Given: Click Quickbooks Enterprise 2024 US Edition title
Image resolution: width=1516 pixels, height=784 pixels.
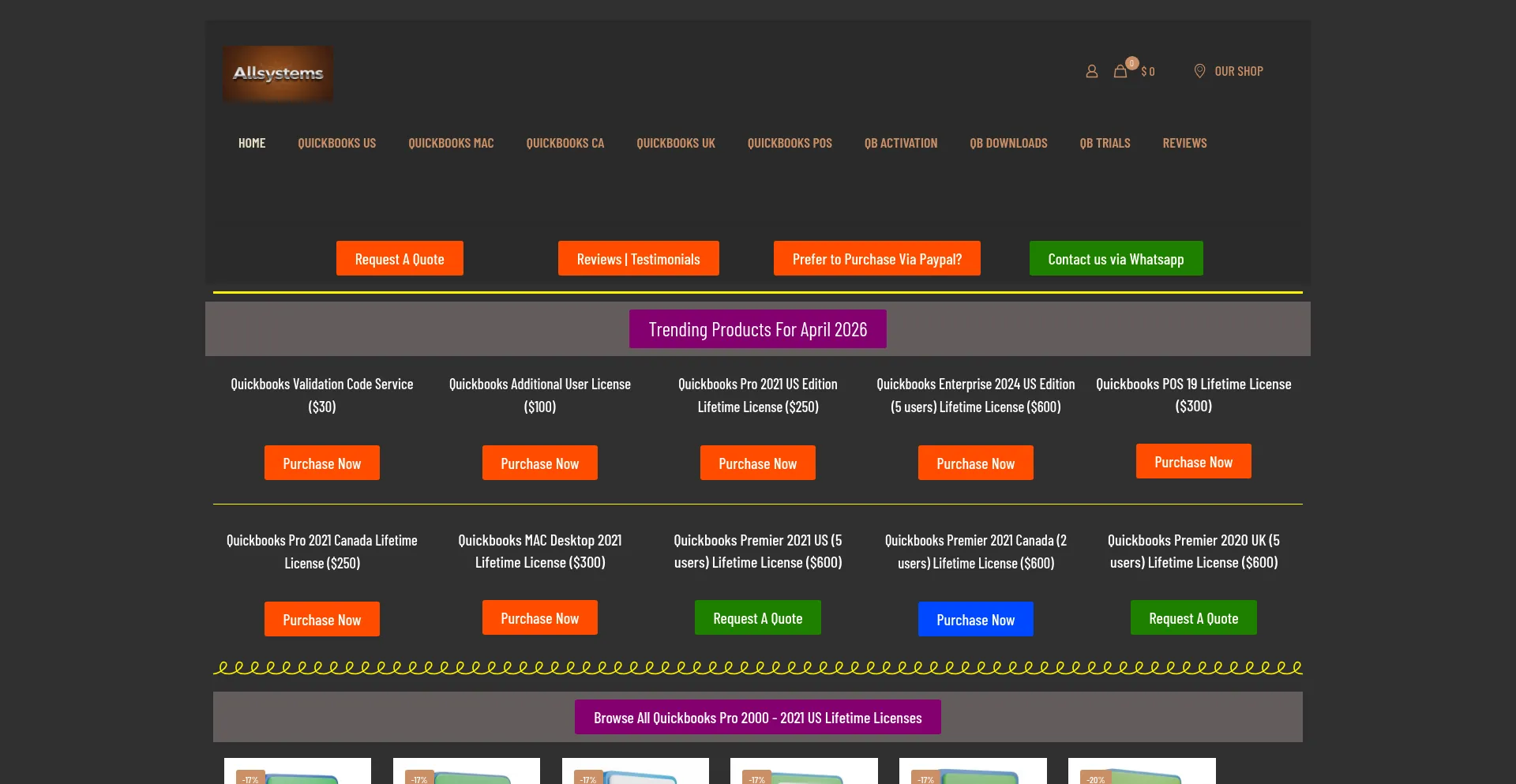Looking at the screenshot, I should 976,395.
